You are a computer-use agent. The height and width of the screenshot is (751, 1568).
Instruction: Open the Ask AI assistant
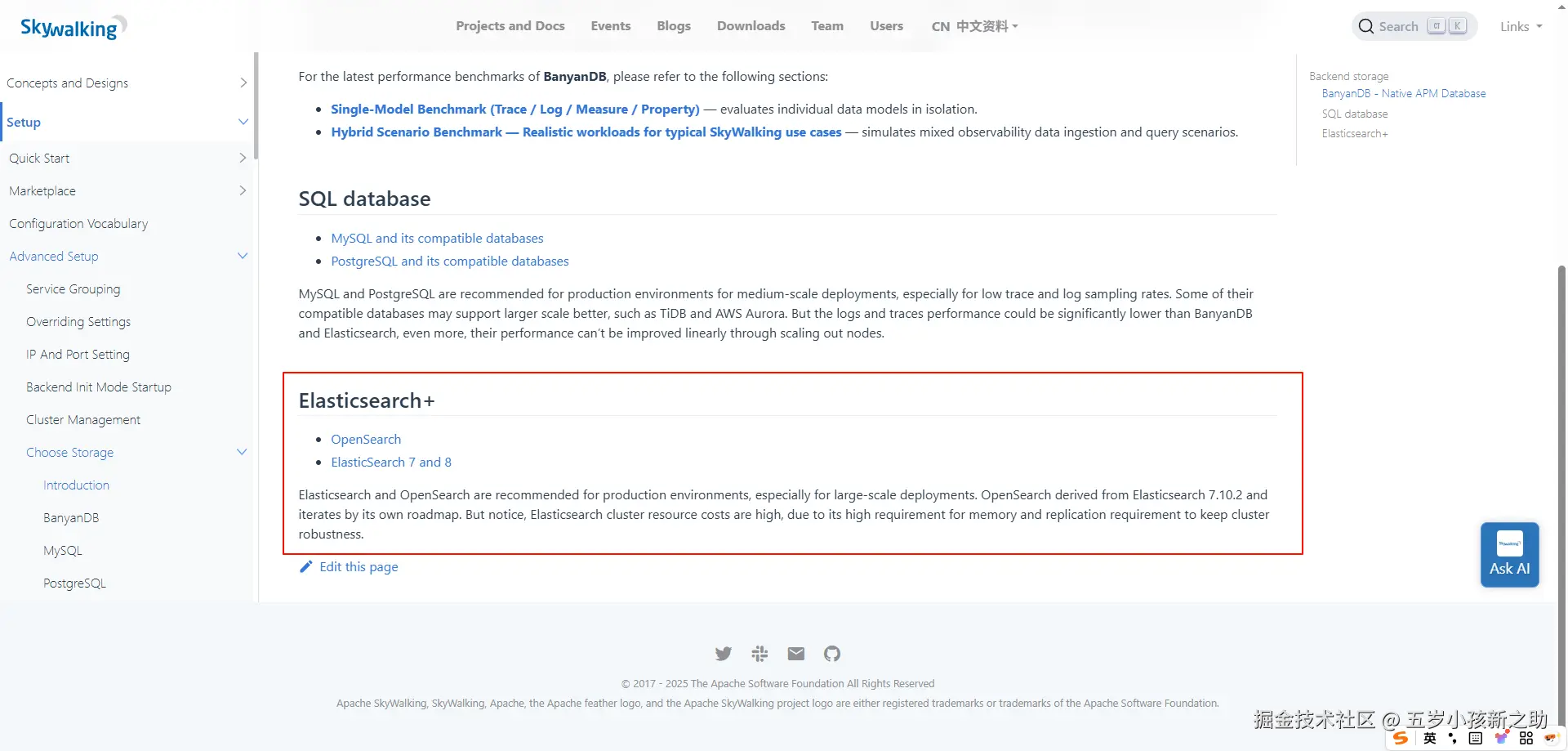click(1509, 555)
